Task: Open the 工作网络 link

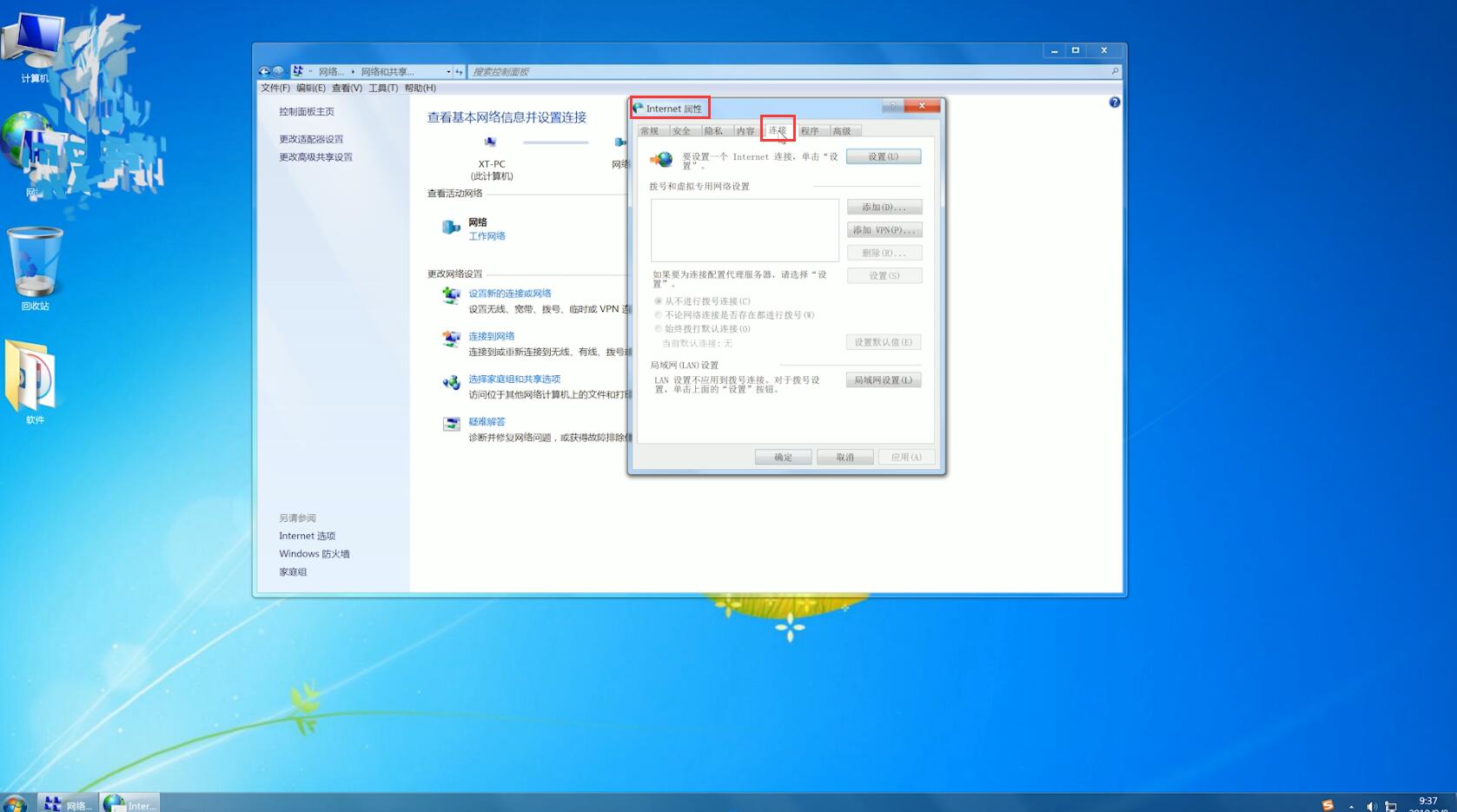Action: [487, 236]
